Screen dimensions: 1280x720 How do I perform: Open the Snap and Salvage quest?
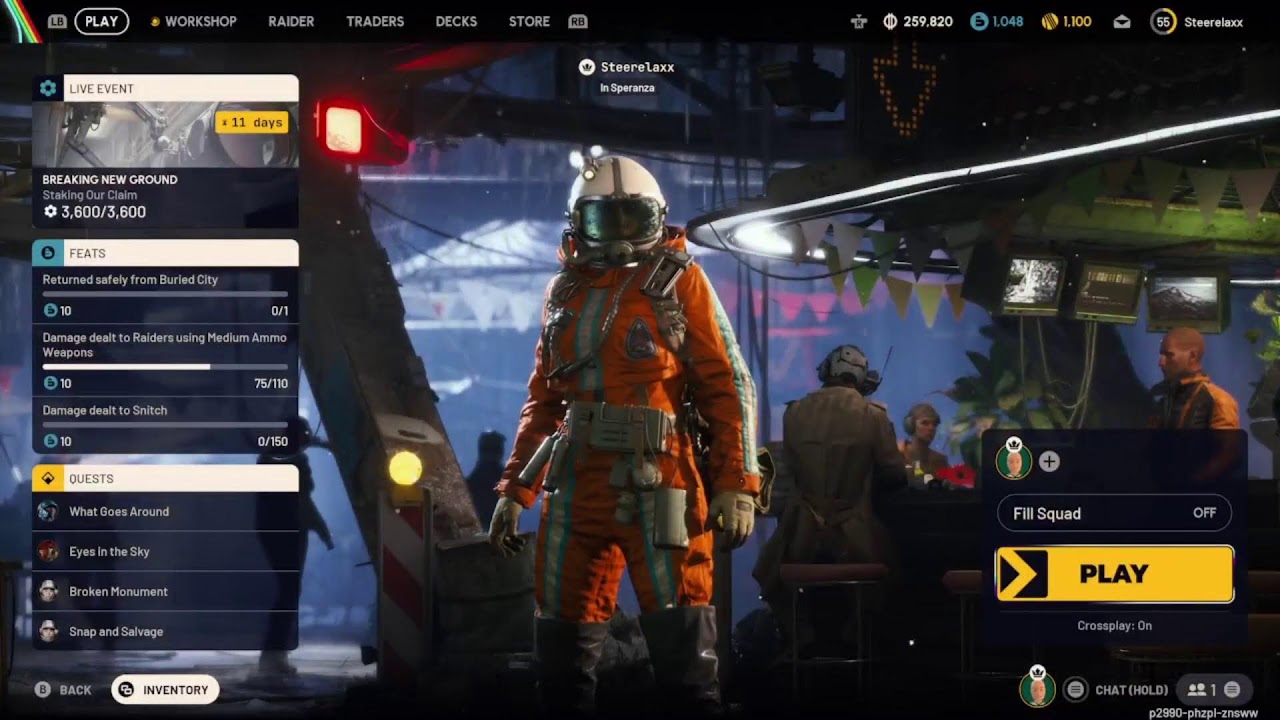(x=165, y=631)
